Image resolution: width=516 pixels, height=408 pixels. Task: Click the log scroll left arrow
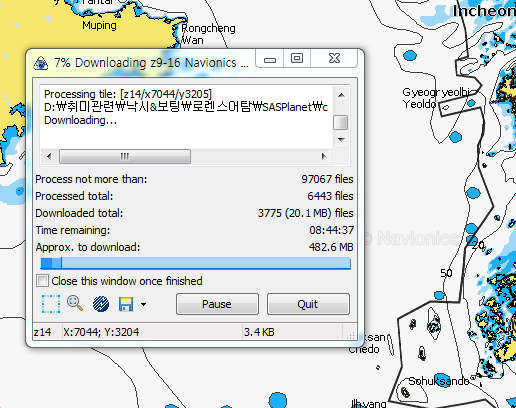pos(49,156)
